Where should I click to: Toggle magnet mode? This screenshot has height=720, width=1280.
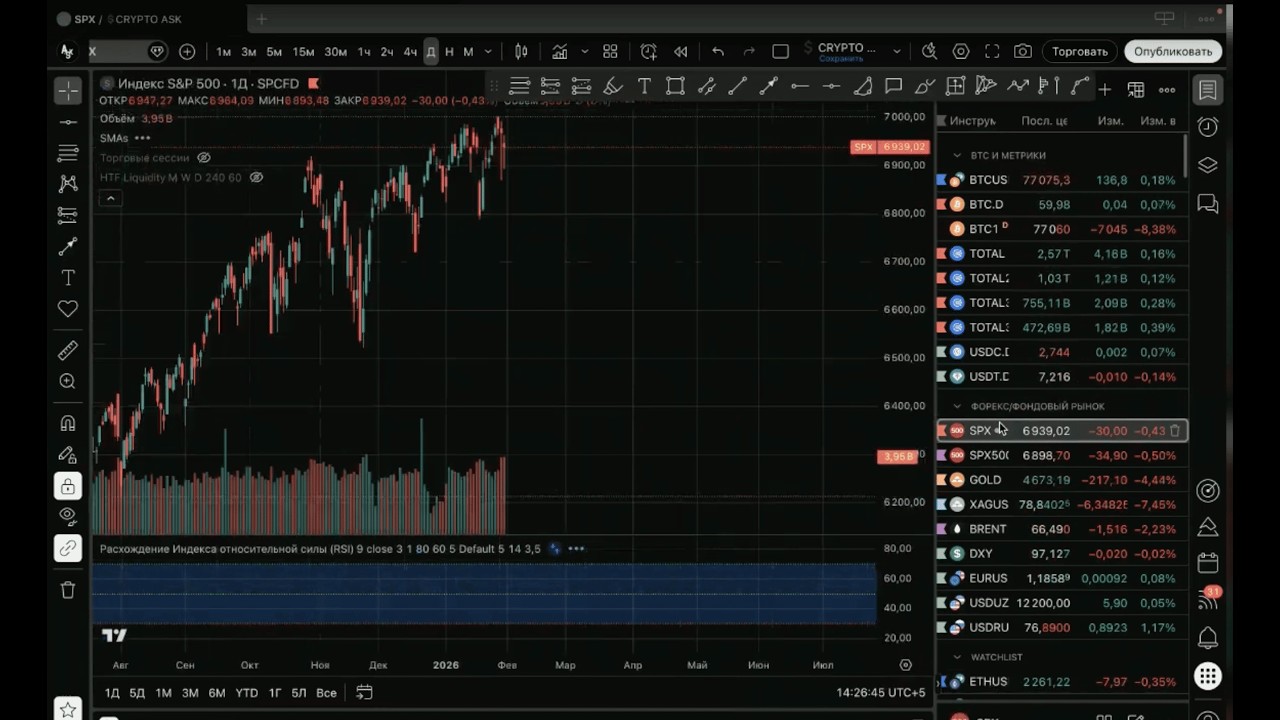[x=68, y=423]
